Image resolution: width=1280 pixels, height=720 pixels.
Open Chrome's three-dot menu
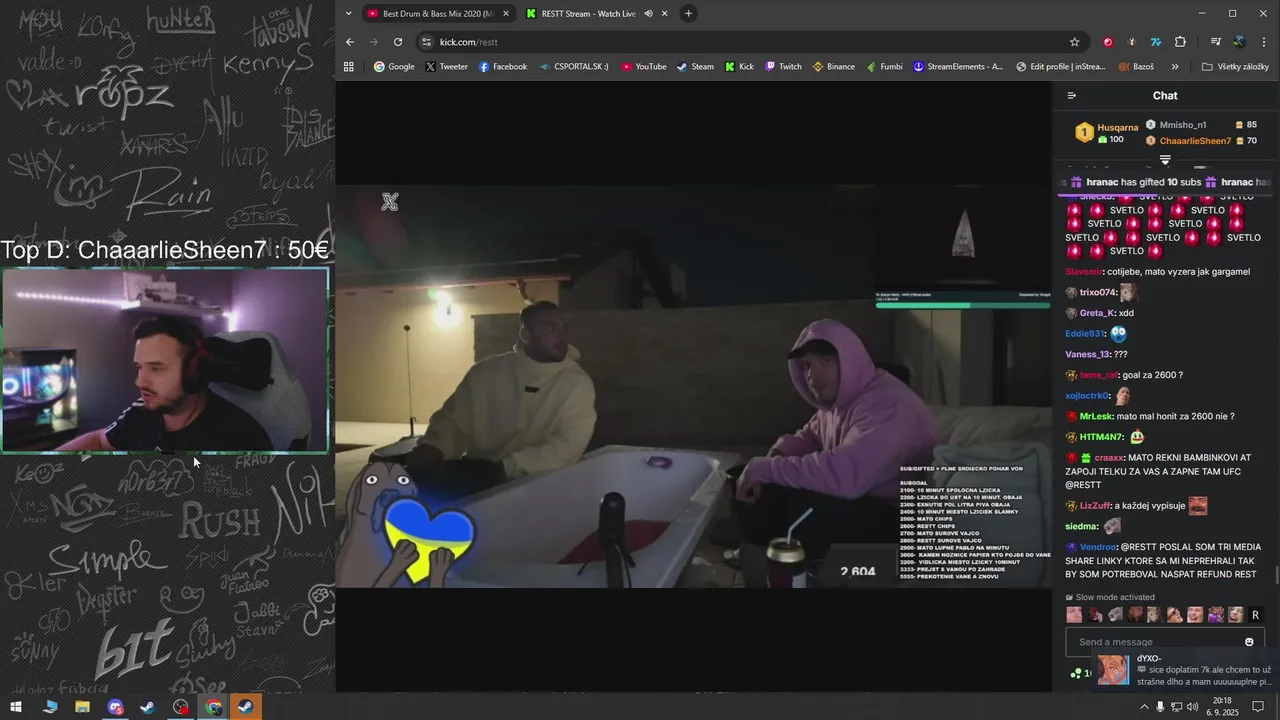tap(1265, 42)
